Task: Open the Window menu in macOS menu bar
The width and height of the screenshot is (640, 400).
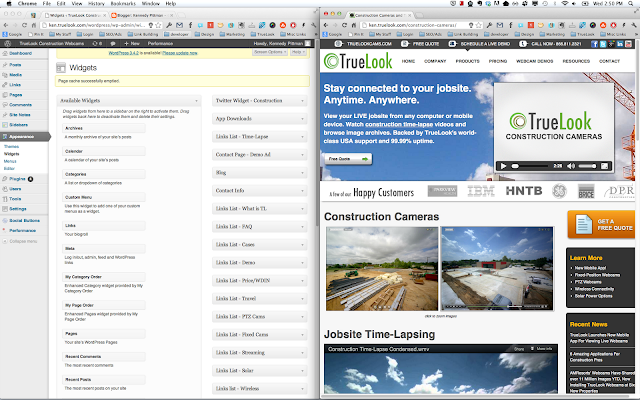Action: pyautogui.click(x=151, y=4)
